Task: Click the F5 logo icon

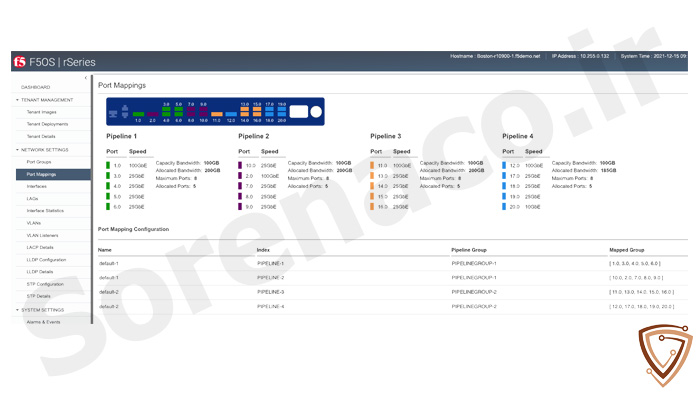Action: [x=19, y=62]
